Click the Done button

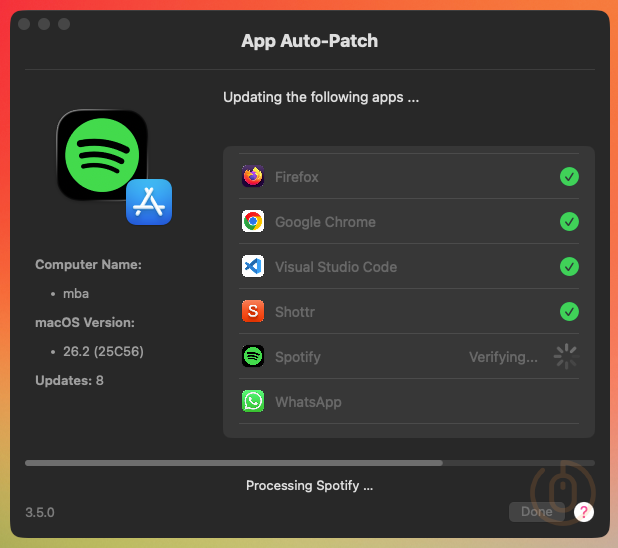tap(537, 512)
